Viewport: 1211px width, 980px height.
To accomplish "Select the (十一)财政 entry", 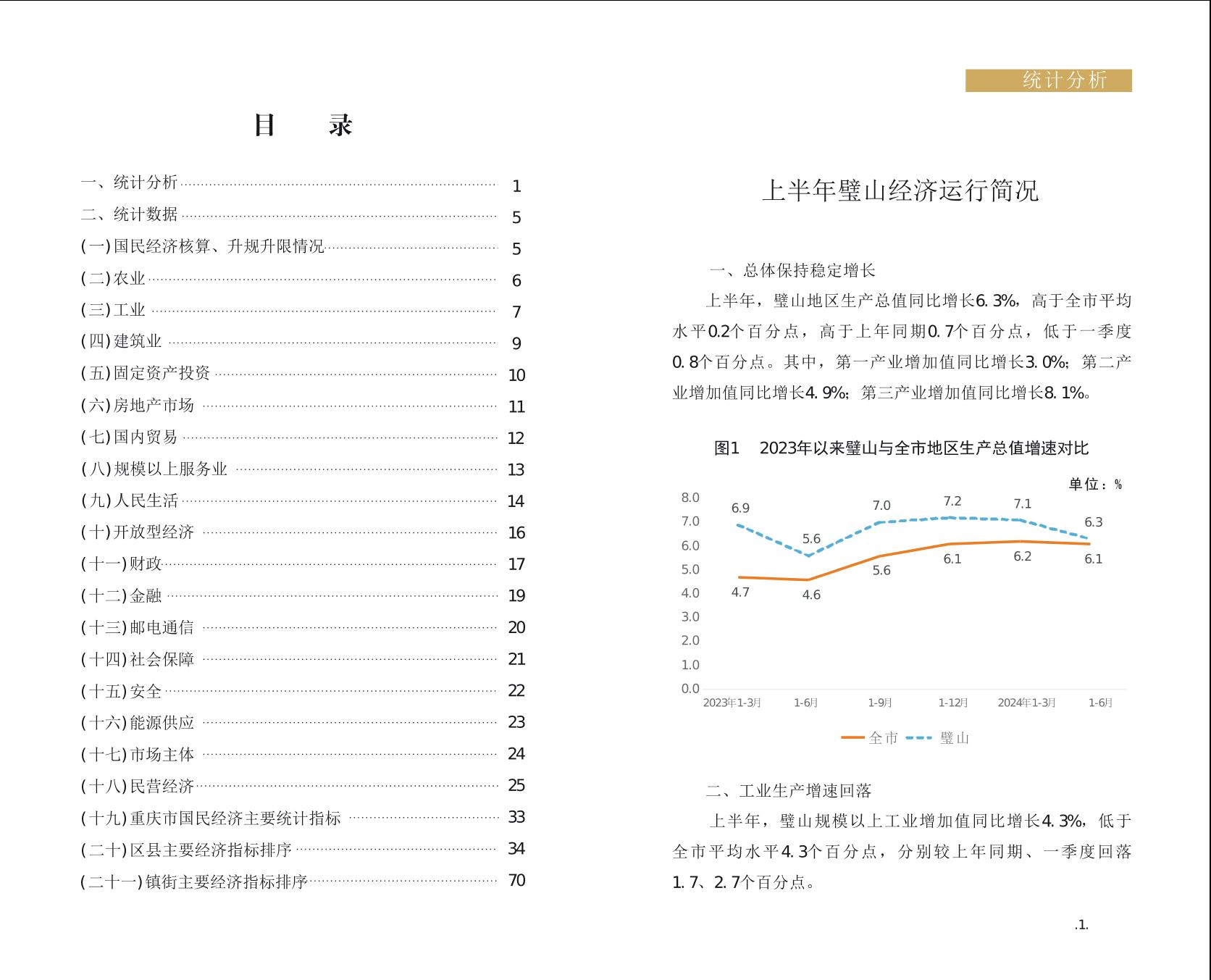I will click(303, 564).
